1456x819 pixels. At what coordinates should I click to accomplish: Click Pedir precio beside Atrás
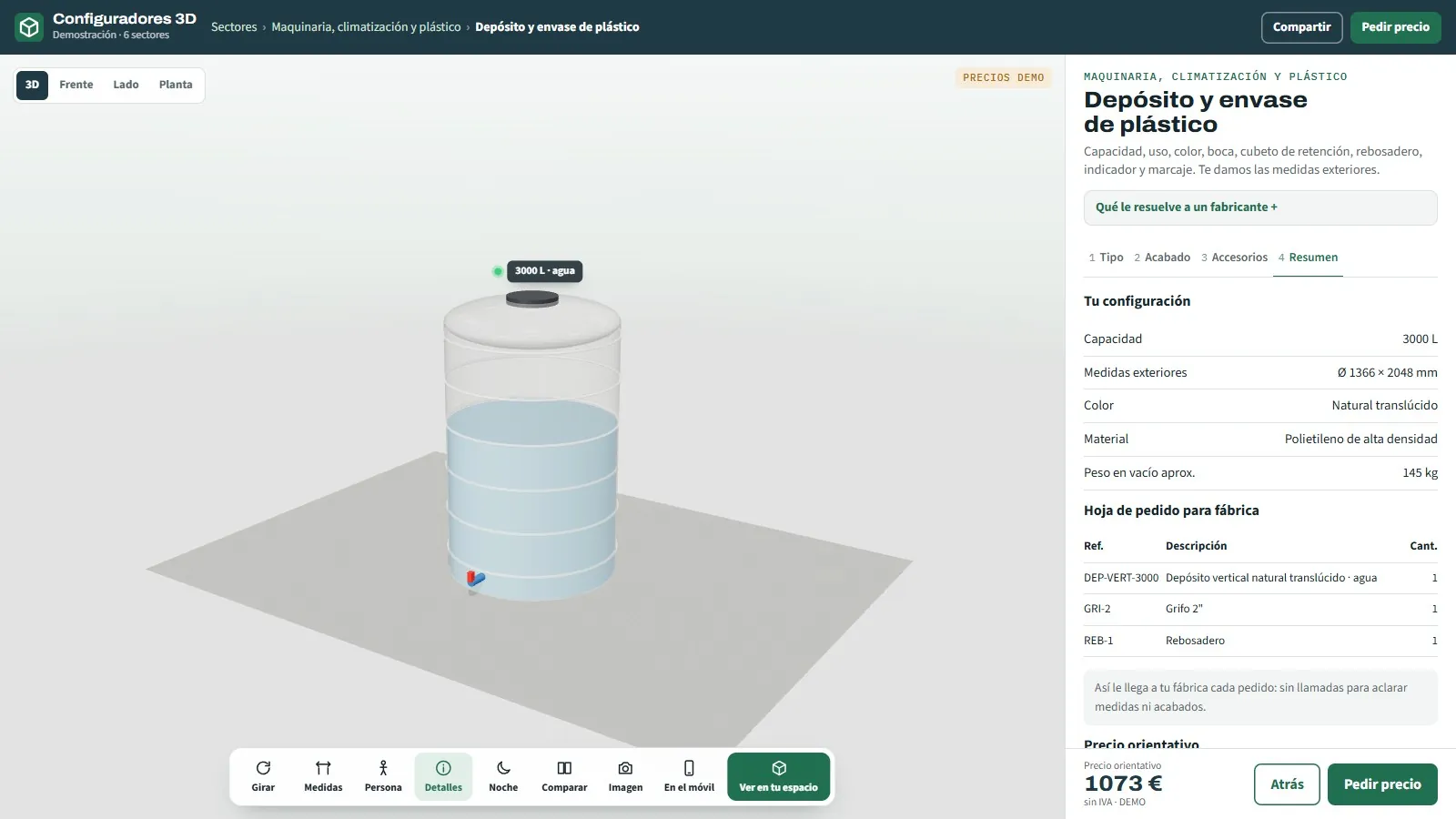point(1382,784)
